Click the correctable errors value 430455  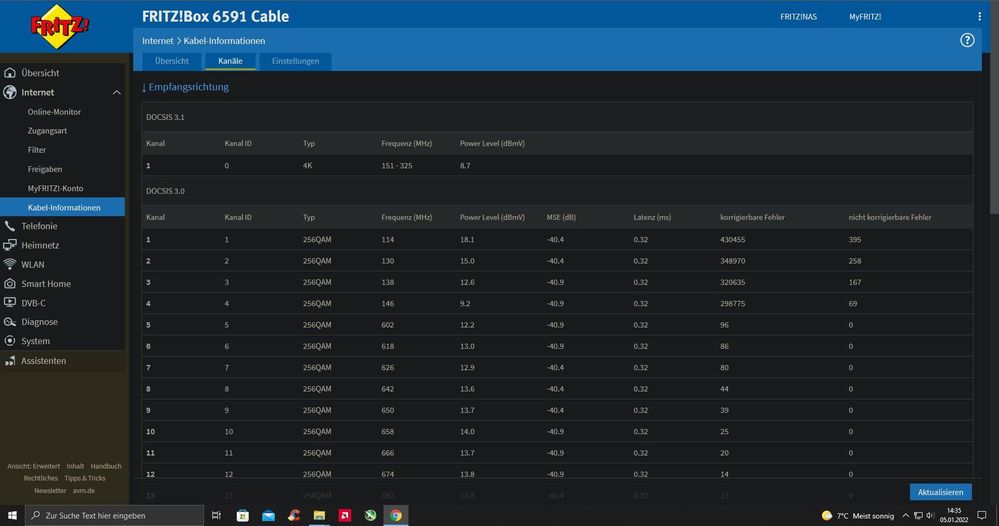pyautogui.click(x=732, y=239)
